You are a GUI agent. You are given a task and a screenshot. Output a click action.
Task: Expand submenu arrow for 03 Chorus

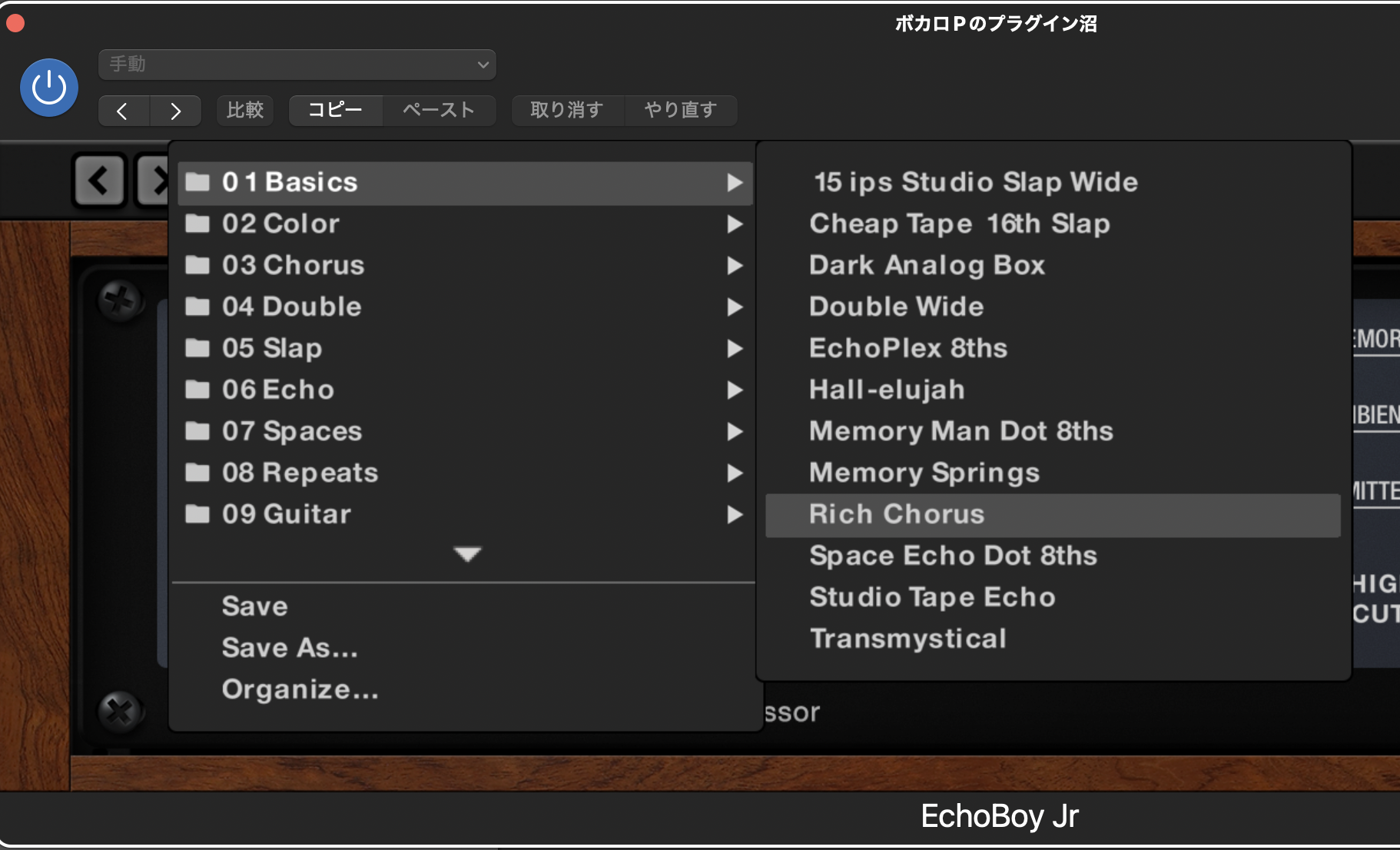[x=735, y=266]
